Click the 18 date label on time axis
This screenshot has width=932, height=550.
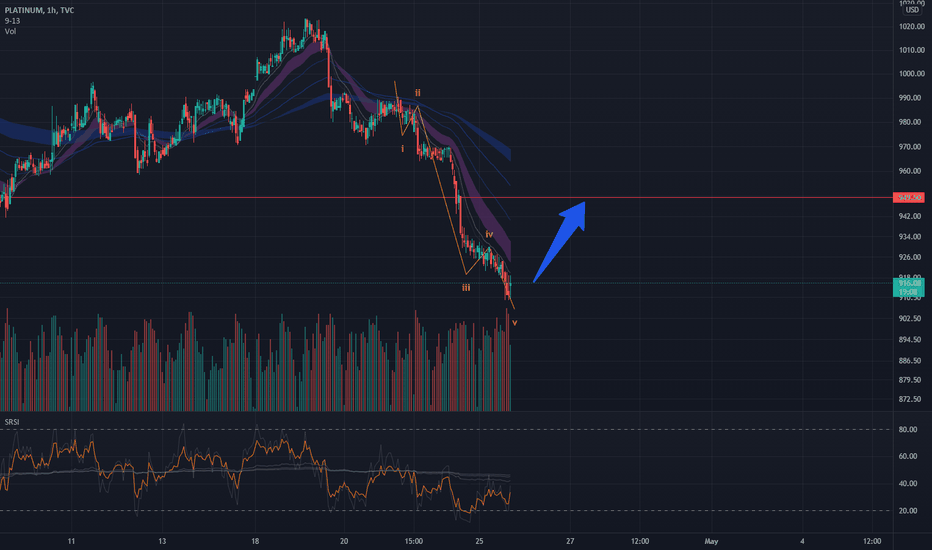(x=255, y=541)
